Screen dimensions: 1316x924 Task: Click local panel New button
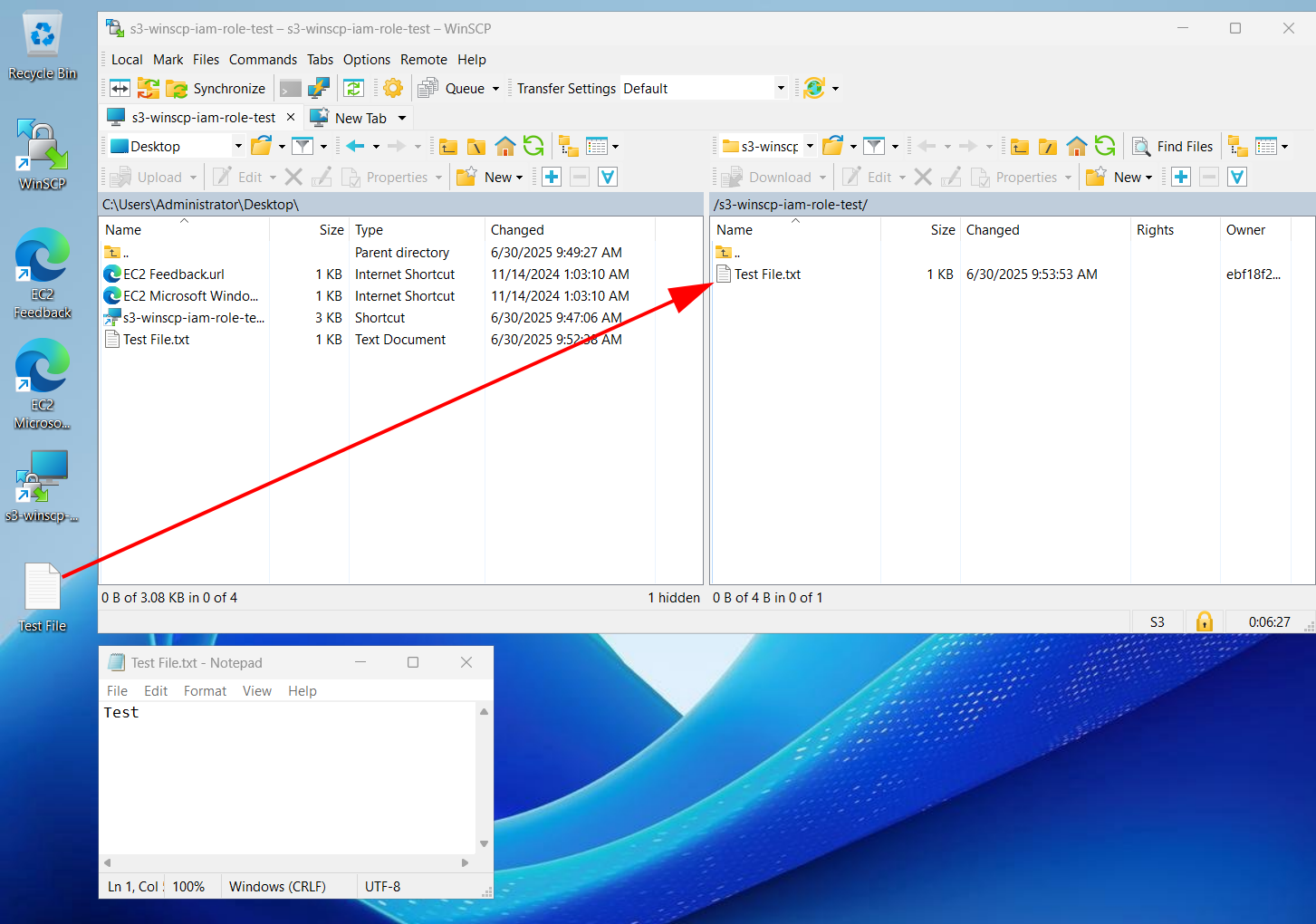click(490, 177)
